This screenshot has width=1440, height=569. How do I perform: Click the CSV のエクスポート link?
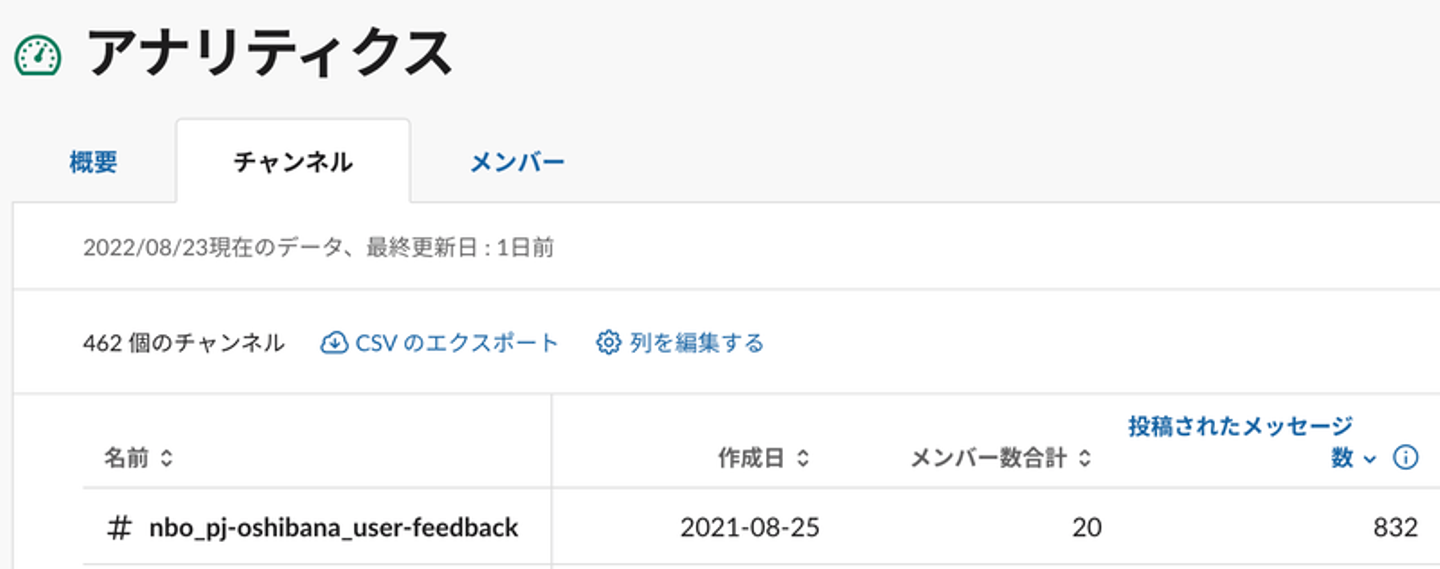pos(457,343)
